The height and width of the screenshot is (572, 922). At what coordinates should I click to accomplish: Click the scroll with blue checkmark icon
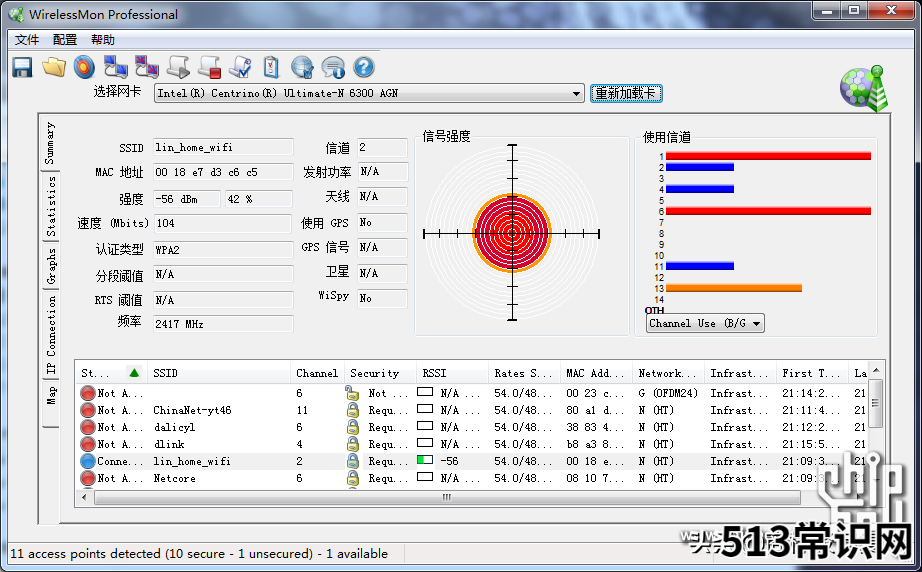pyautogui.click(x=240, y=68)
